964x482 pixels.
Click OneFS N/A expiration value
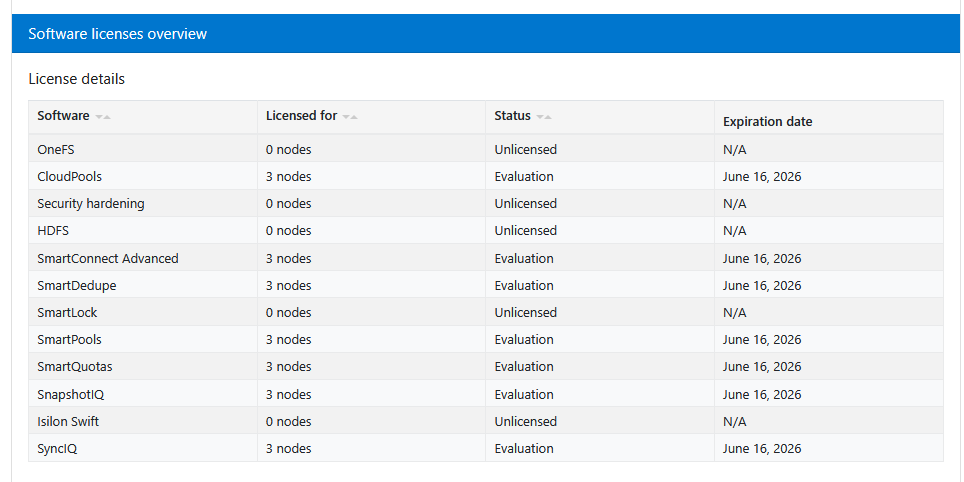(x=735, y=149)
